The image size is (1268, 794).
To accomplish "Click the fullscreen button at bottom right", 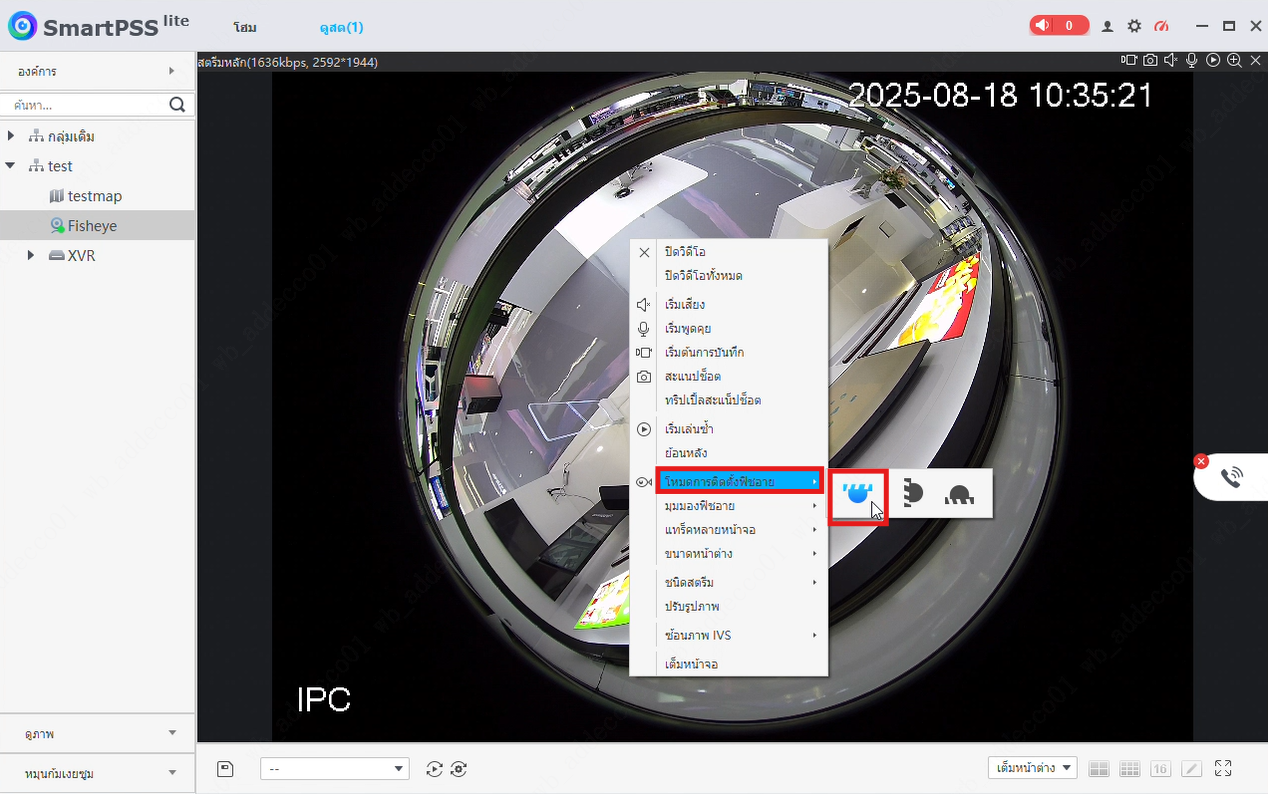I will coord(1222,768).
